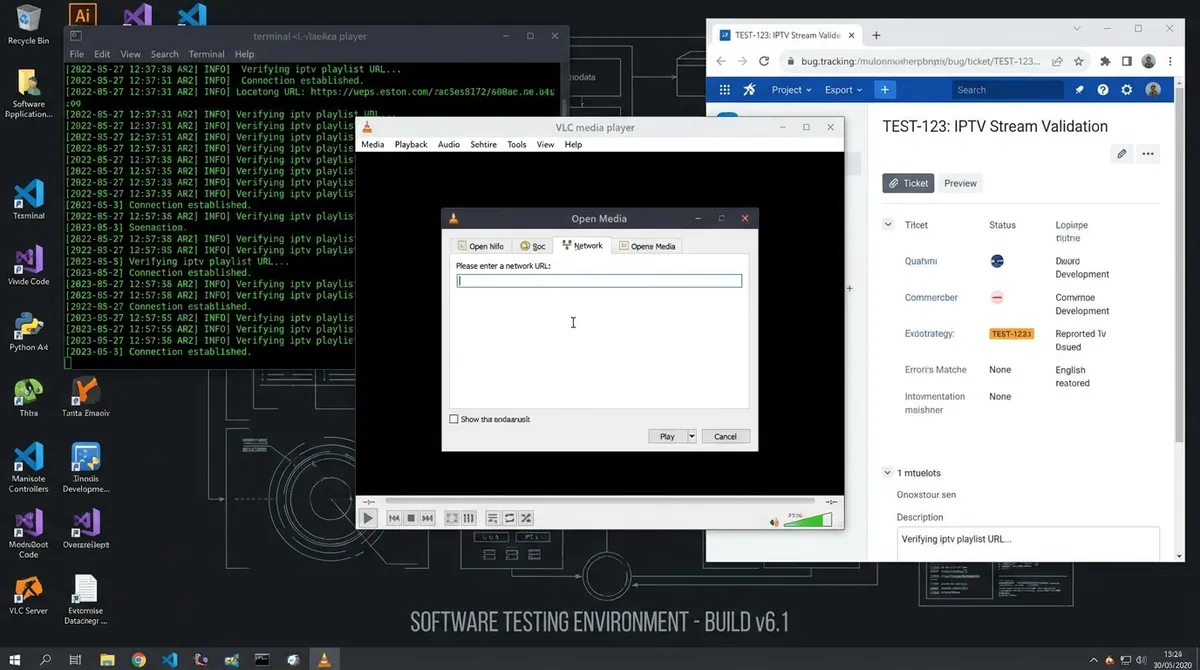Open the notifications pin icon in tracker
1200x670 pixels.
coord(1080,89)
